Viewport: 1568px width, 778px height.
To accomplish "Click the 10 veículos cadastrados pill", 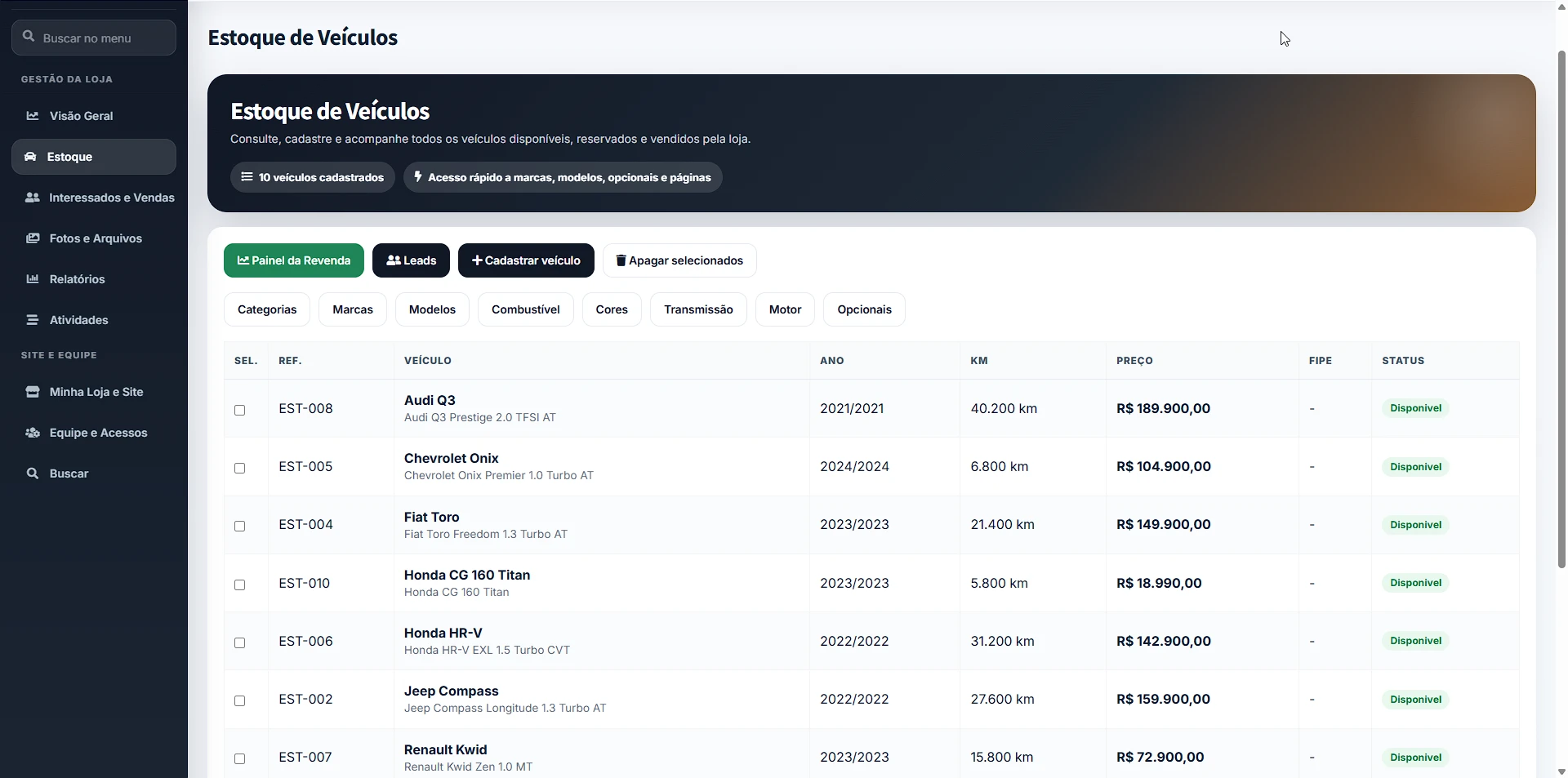I will pos(313,177).
